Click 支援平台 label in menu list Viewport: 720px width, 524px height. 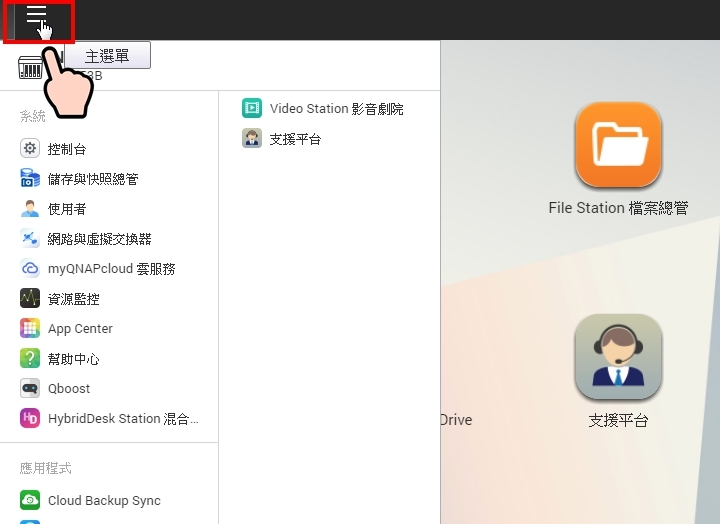point(295,139)
